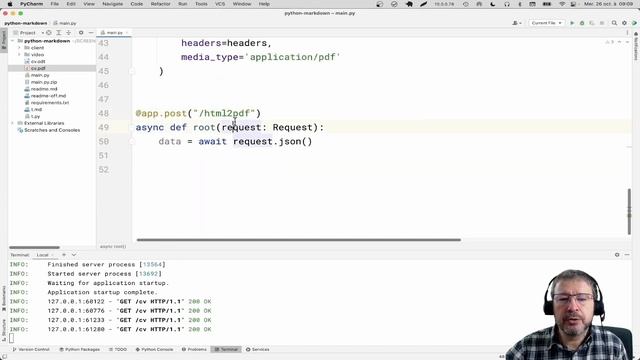Screen dimensions: 640x360
Task: Click Project panel horizontal scrollbar
Action: tap(34, 247)
